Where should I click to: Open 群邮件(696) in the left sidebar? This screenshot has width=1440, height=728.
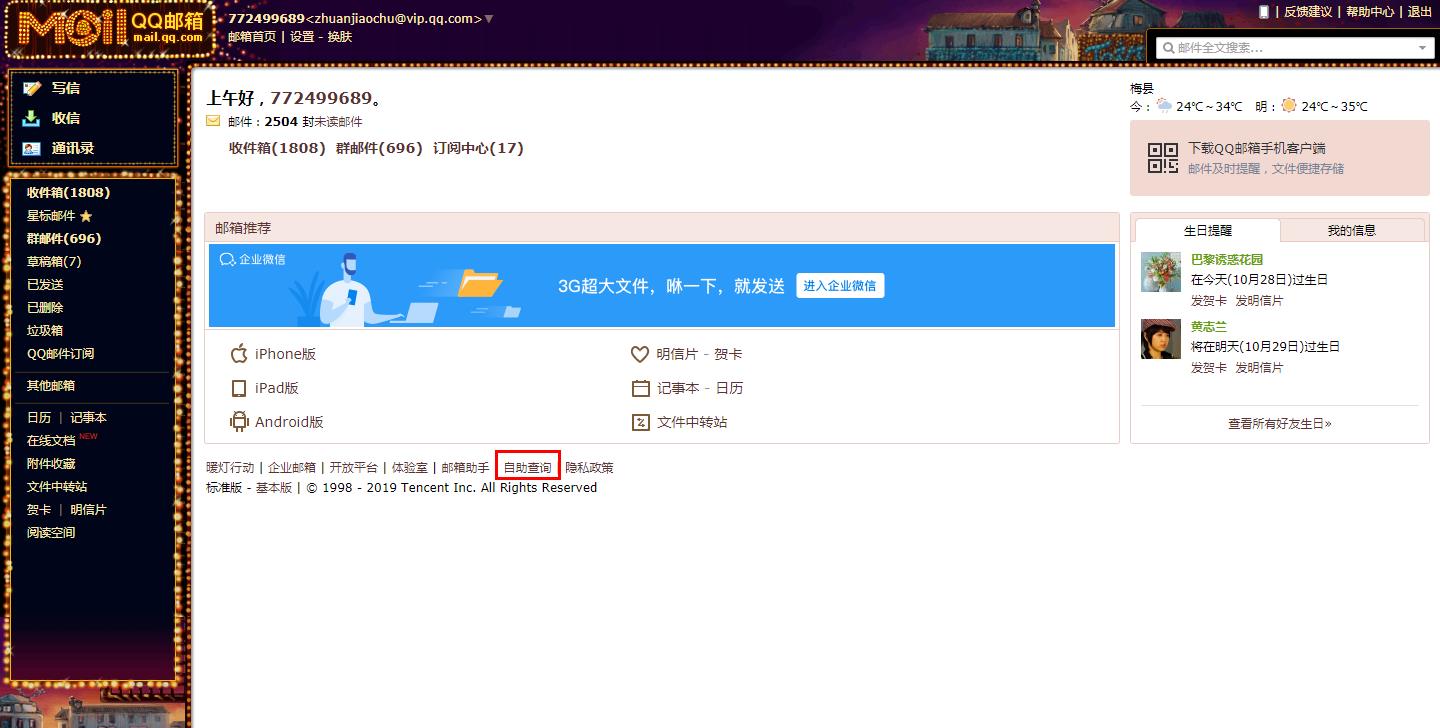pyautogui.click(x=64, y=238)
